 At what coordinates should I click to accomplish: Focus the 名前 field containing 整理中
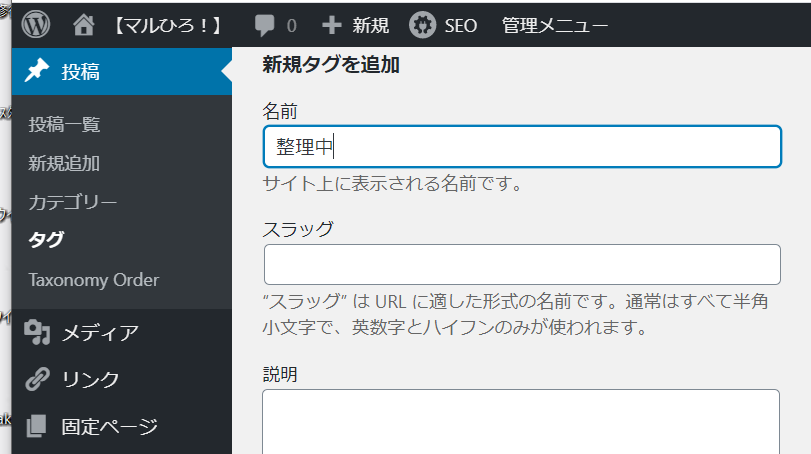tap(522, 146)
